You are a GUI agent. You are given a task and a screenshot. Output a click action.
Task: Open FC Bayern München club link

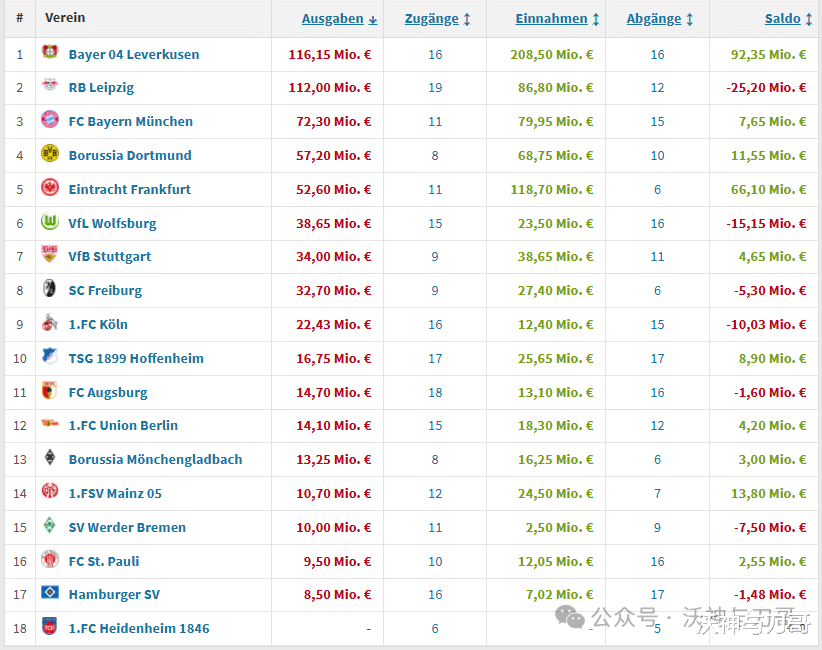pyautogui.click(x=131, y=122)
